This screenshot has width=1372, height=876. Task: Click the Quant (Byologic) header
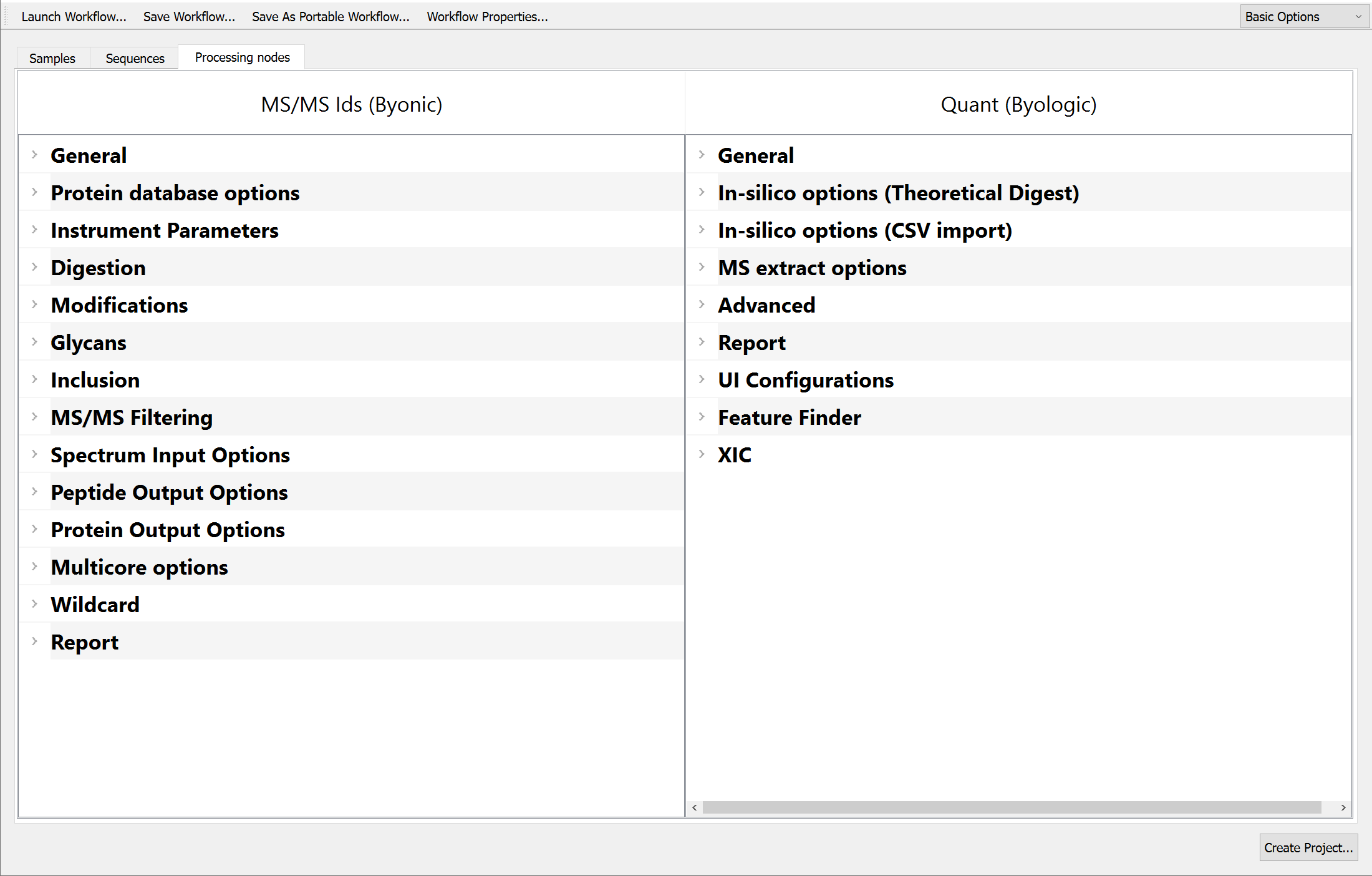coord(1018,104)
